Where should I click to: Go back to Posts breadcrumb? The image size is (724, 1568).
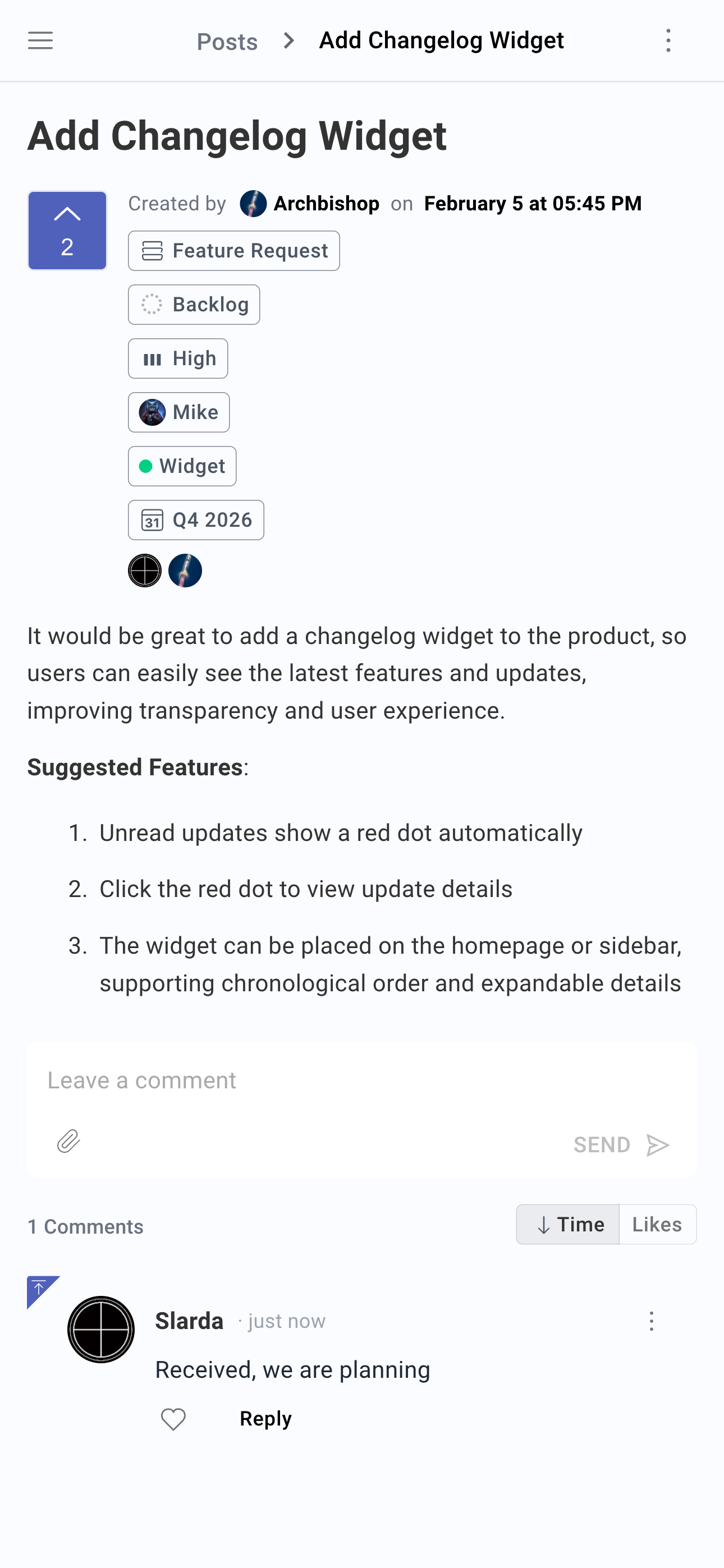pyautogui.click(x=227, y=42)
